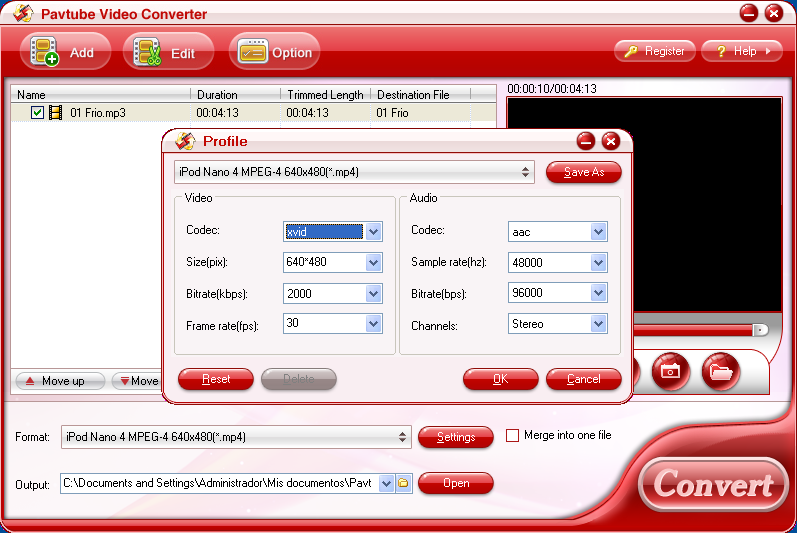The height and width of the screenshot is (533, 797).
Task: Expand the video Size 640*480 dropdown
Action: pyautogui.click(x=374, y=263)
